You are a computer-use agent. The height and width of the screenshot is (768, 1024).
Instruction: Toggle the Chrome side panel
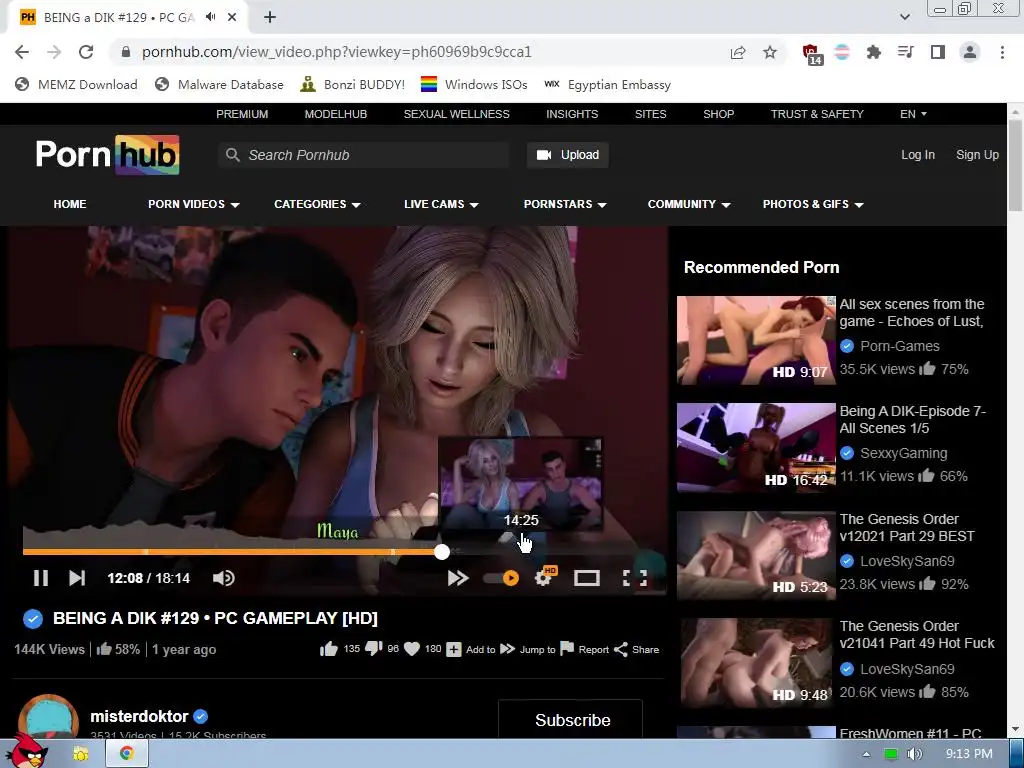(x=938, y=52)
